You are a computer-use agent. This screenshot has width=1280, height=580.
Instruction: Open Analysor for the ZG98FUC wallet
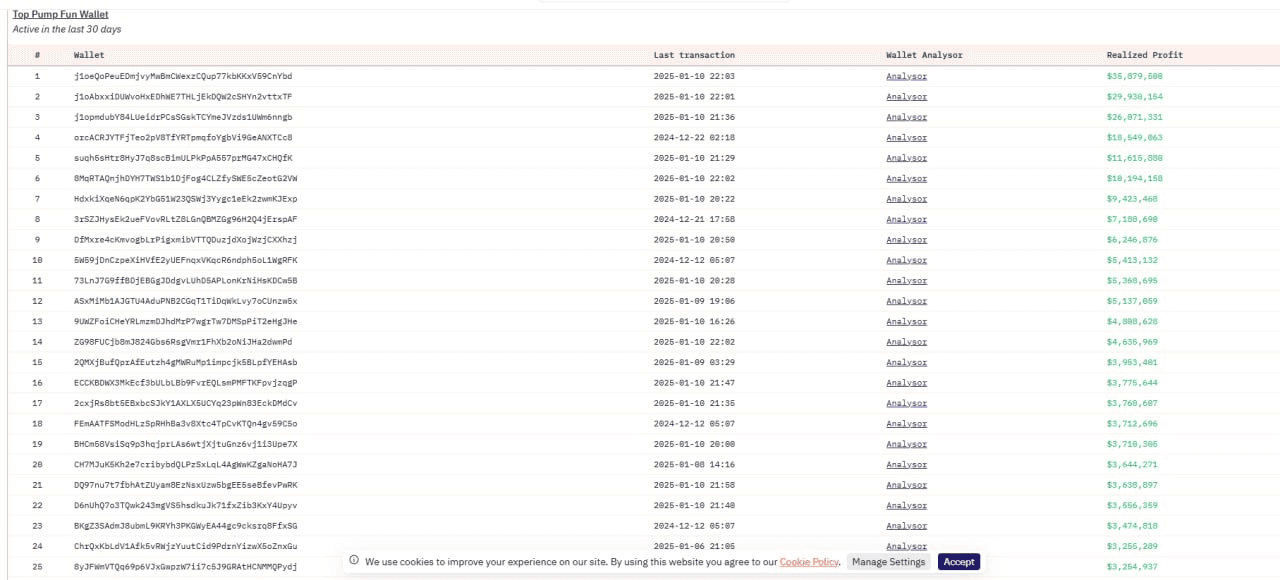[x=906, y=342]
